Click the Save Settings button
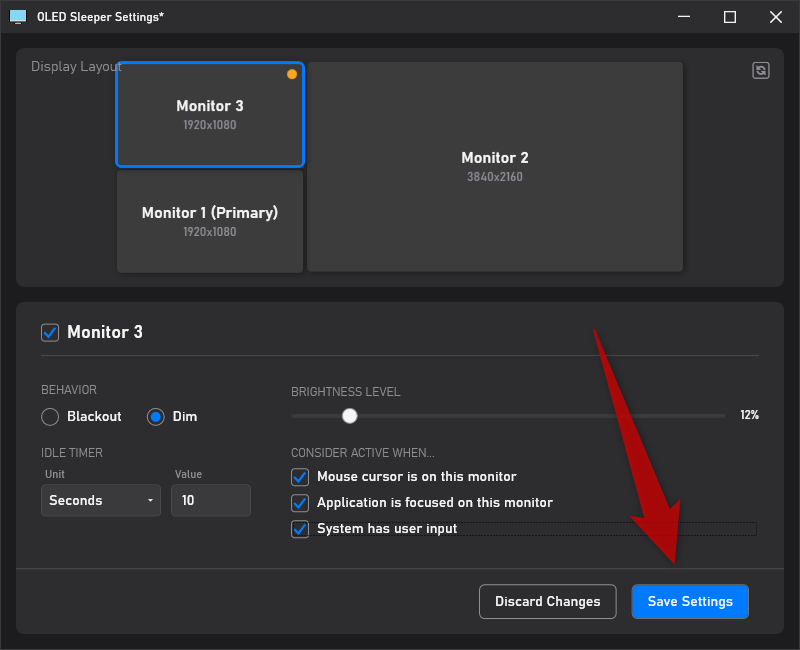The image size is (800, 650). (x=690, y=601)
